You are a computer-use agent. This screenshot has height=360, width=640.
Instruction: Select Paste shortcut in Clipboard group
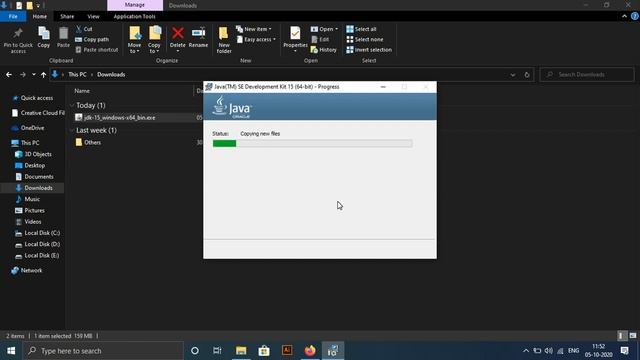[97, 50]
